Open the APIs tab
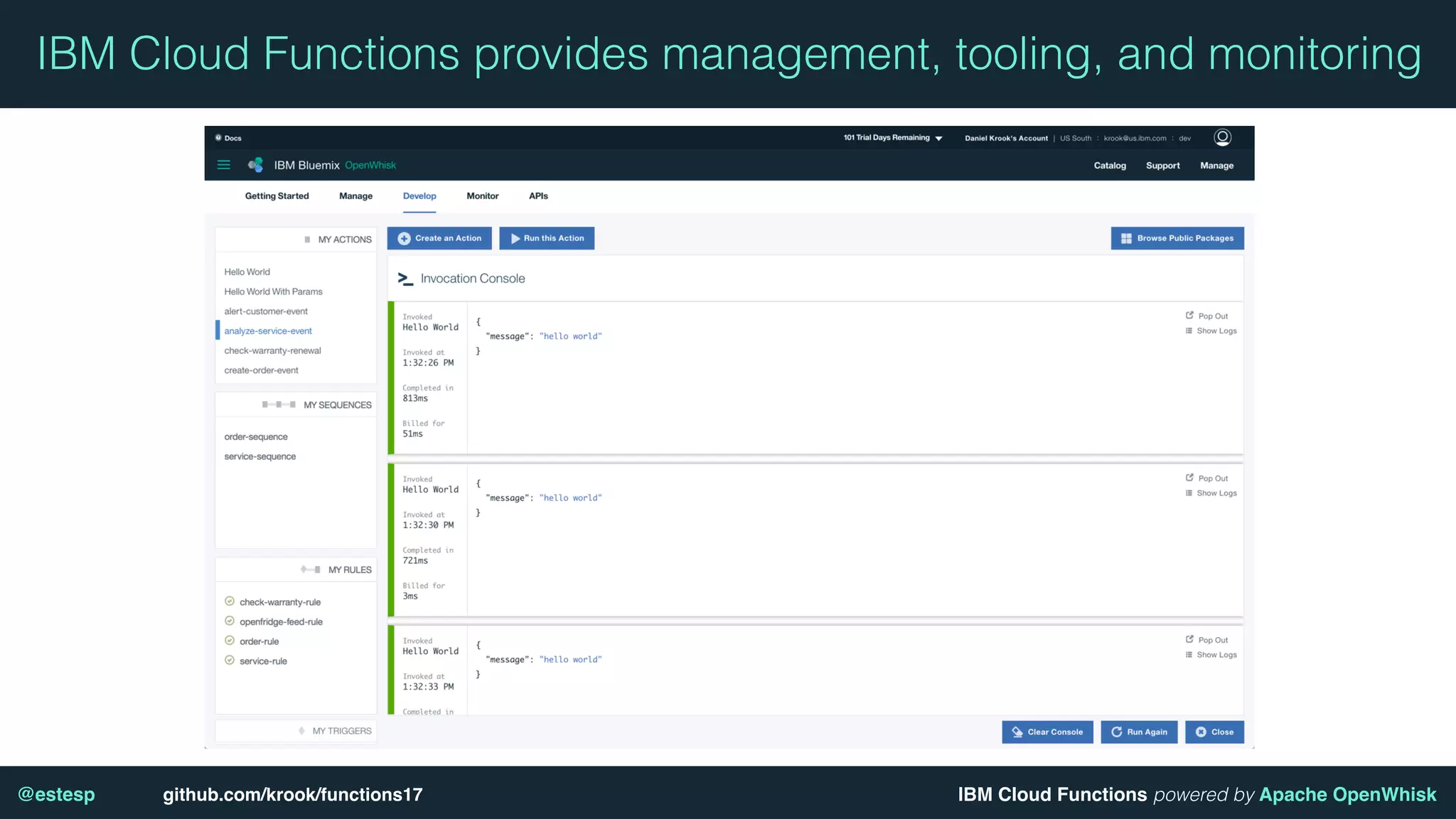 pos(538,196)
